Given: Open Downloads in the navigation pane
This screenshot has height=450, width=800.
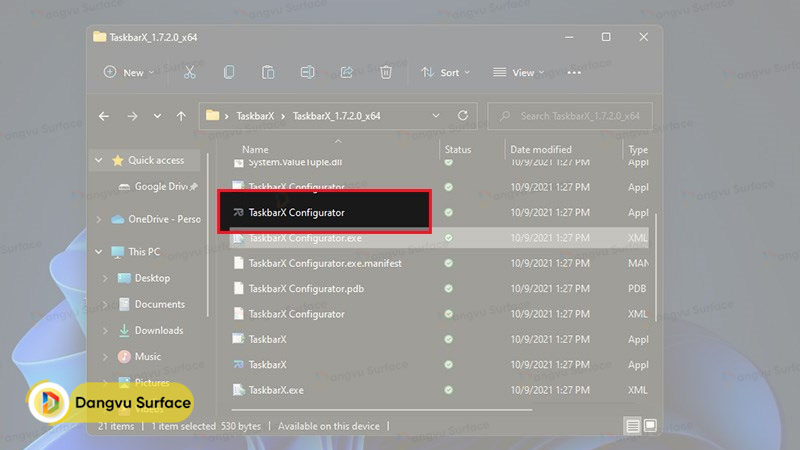Looking at the screenshot, I should click(x=151, y=331).
